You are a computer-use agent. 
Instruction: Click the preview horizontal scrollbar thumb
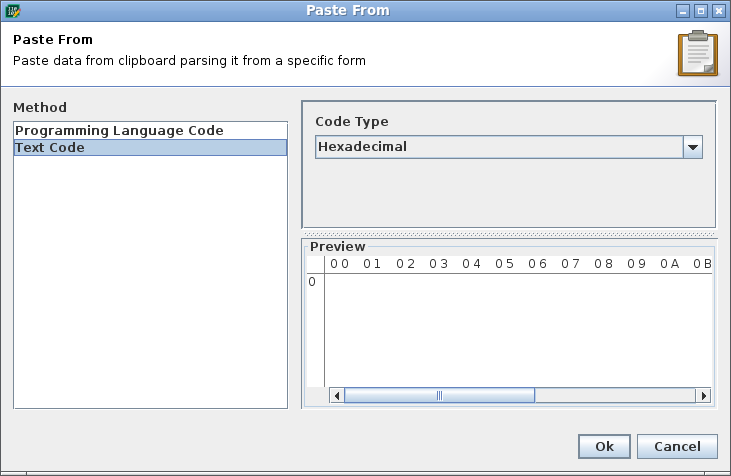[x=439, y=396]
